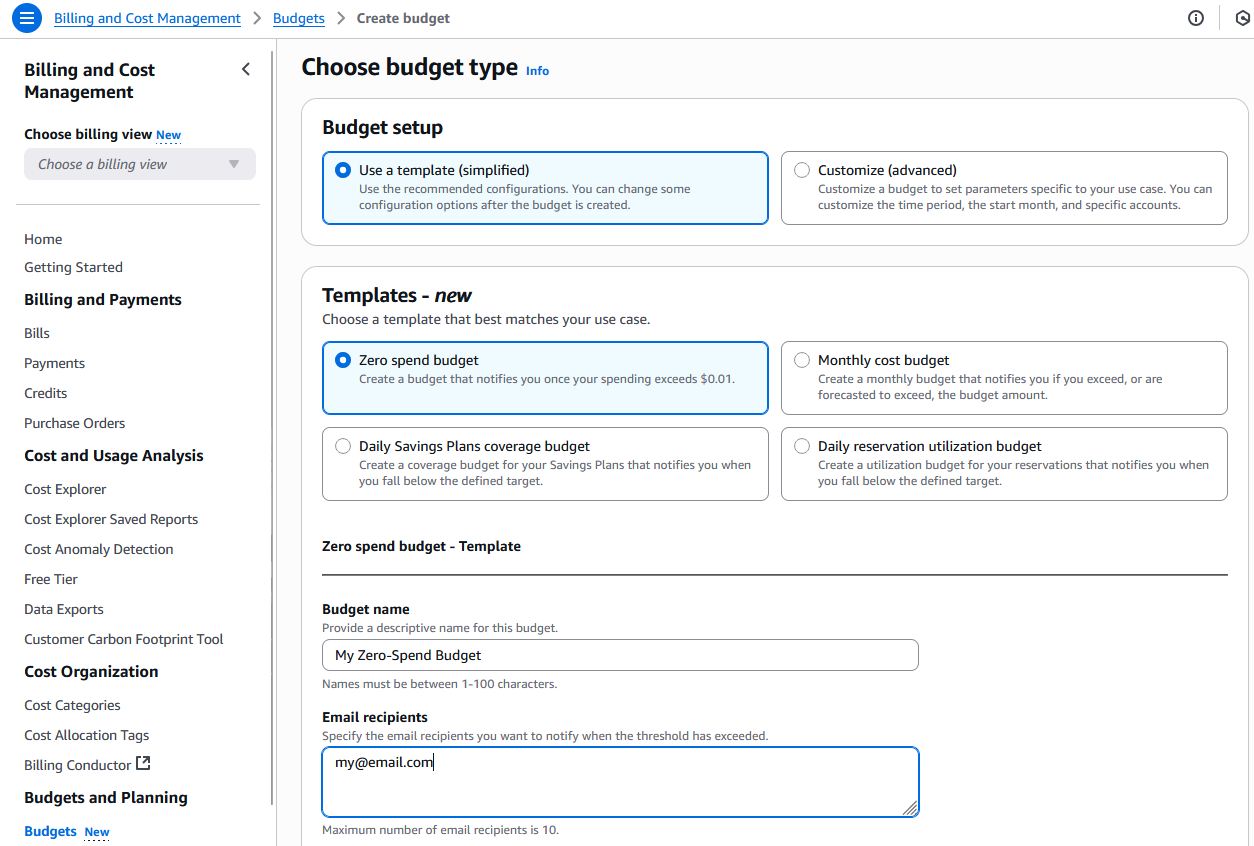This screenshot has height=846, width=1254.
Task: Click the Budgets breadcrumb link
Action: click(x=298, y=18)
